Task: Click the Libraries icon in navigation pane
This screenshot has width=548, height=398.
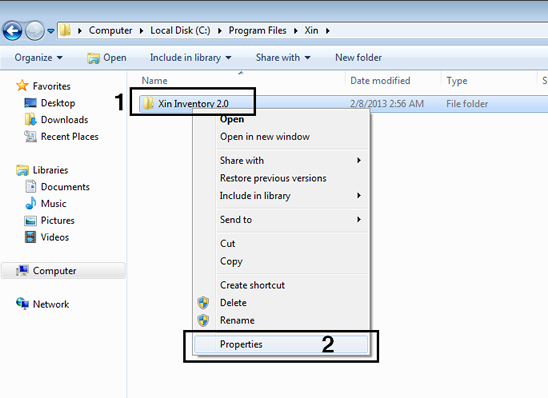Action: click(22, 170)
